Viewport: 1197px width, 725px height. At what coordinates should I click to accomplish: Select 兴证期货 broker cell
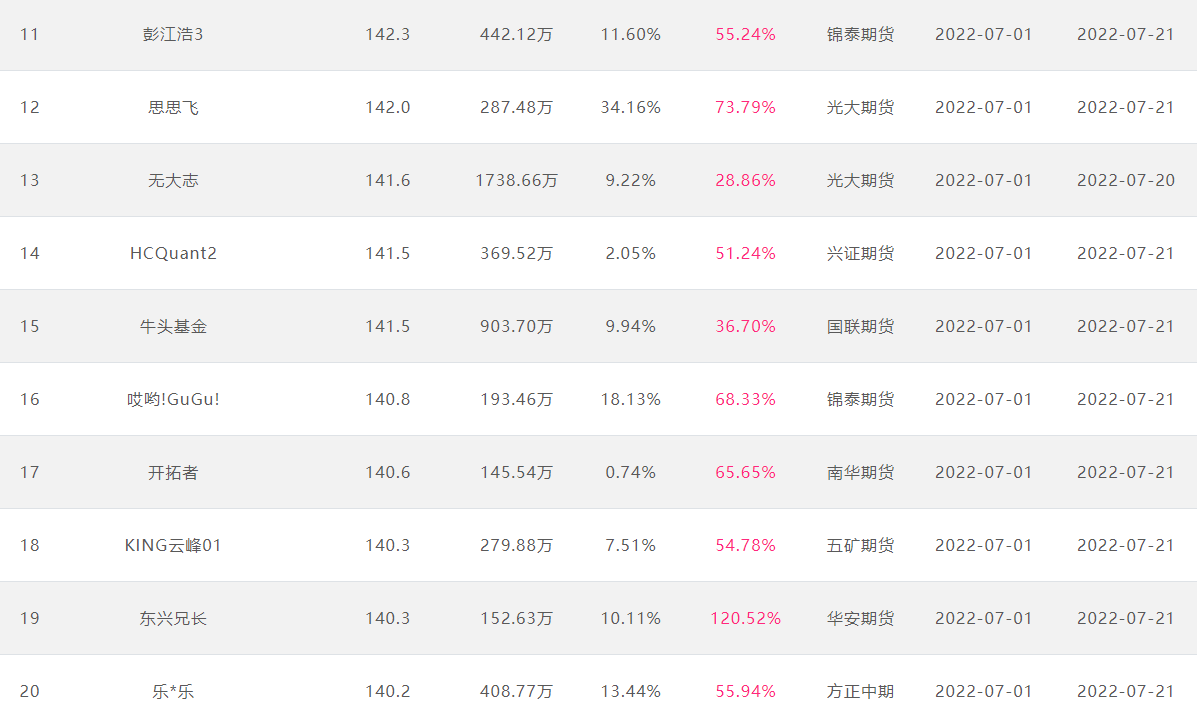click(860, 253)
